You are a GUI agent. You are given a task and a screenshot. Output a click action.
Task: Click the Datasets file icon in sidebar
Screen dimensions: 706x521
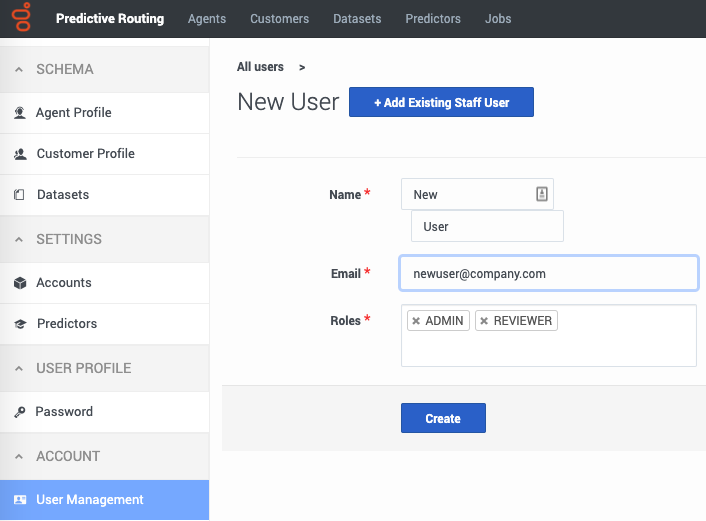coord(19,195)
